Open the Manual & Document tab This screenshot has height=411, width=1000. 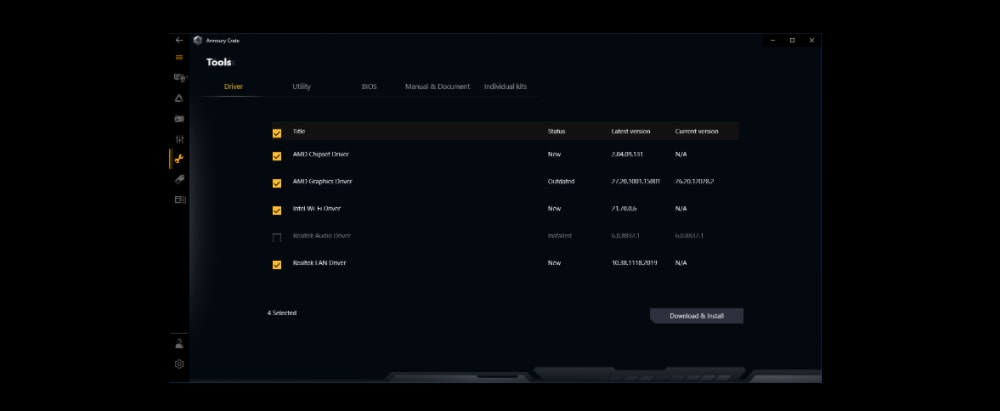coord(438,87)
